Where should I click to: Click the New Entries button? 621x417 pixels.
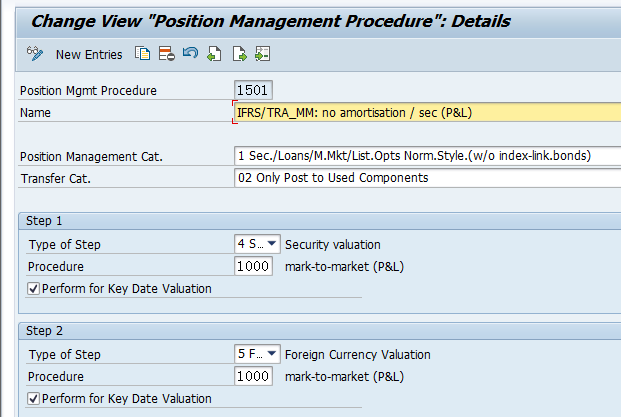coord(89,54)
